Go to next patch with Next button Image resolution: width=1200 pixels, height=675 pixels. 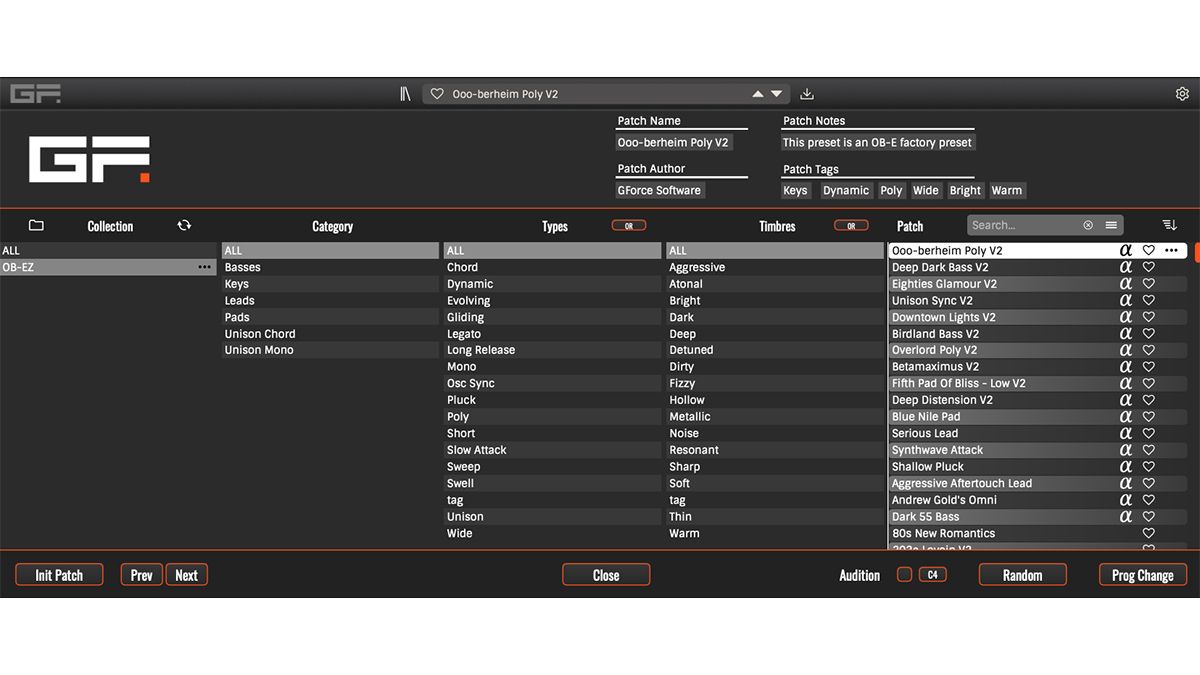[x=187, y=575]
